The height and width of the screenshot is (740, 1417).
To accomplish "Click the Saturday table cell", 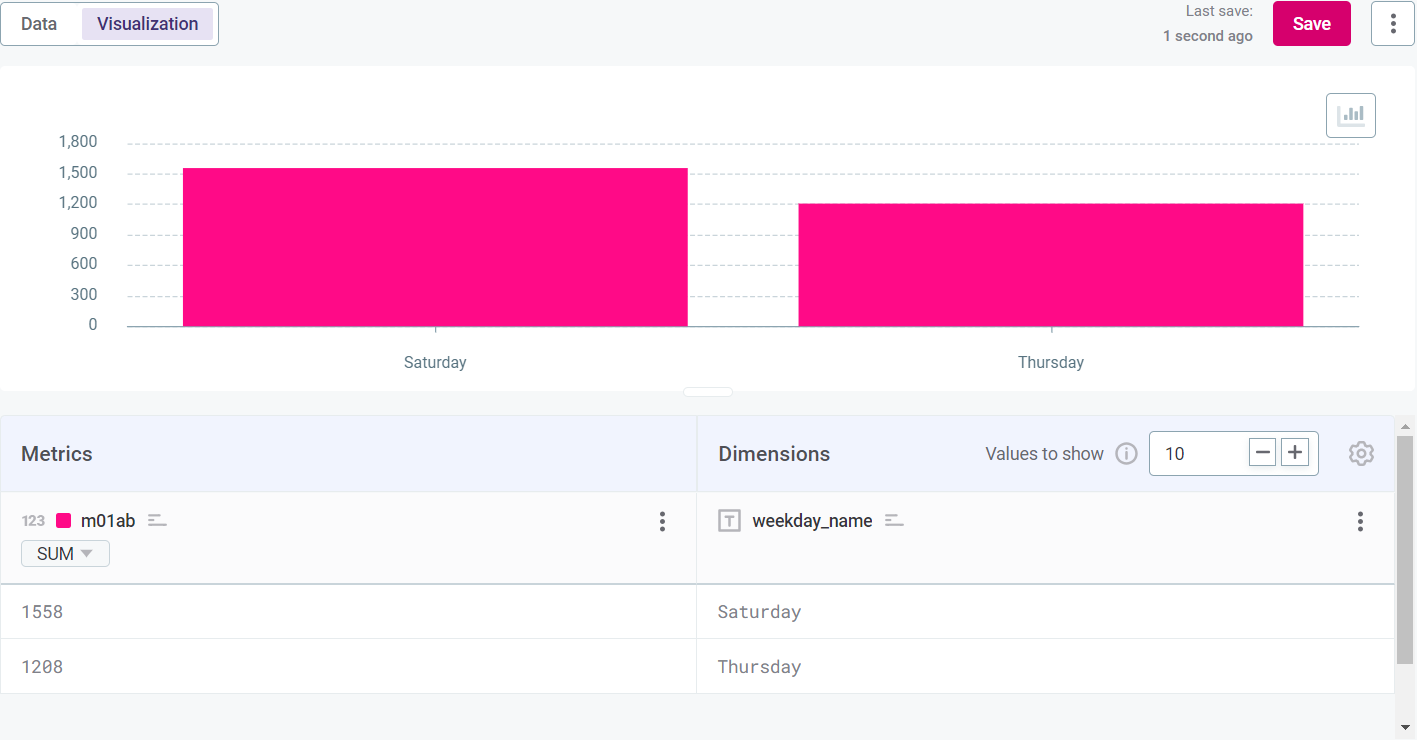I will 1045,611.
